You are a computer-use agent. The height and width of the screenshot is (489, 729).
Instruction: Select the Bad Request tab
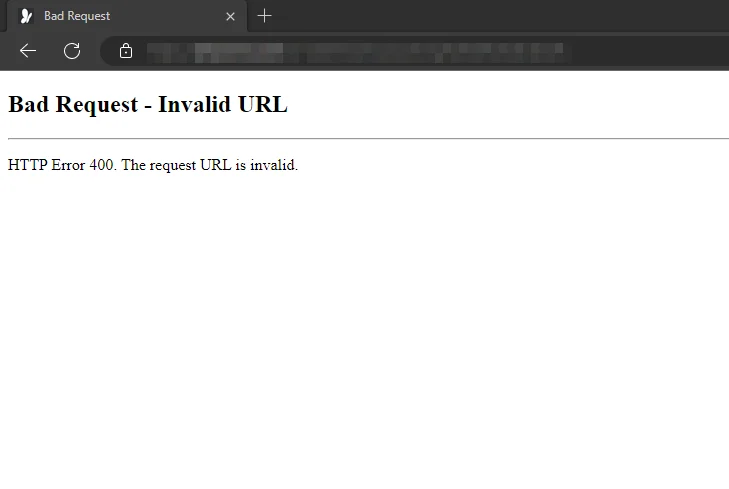[126, 16]
